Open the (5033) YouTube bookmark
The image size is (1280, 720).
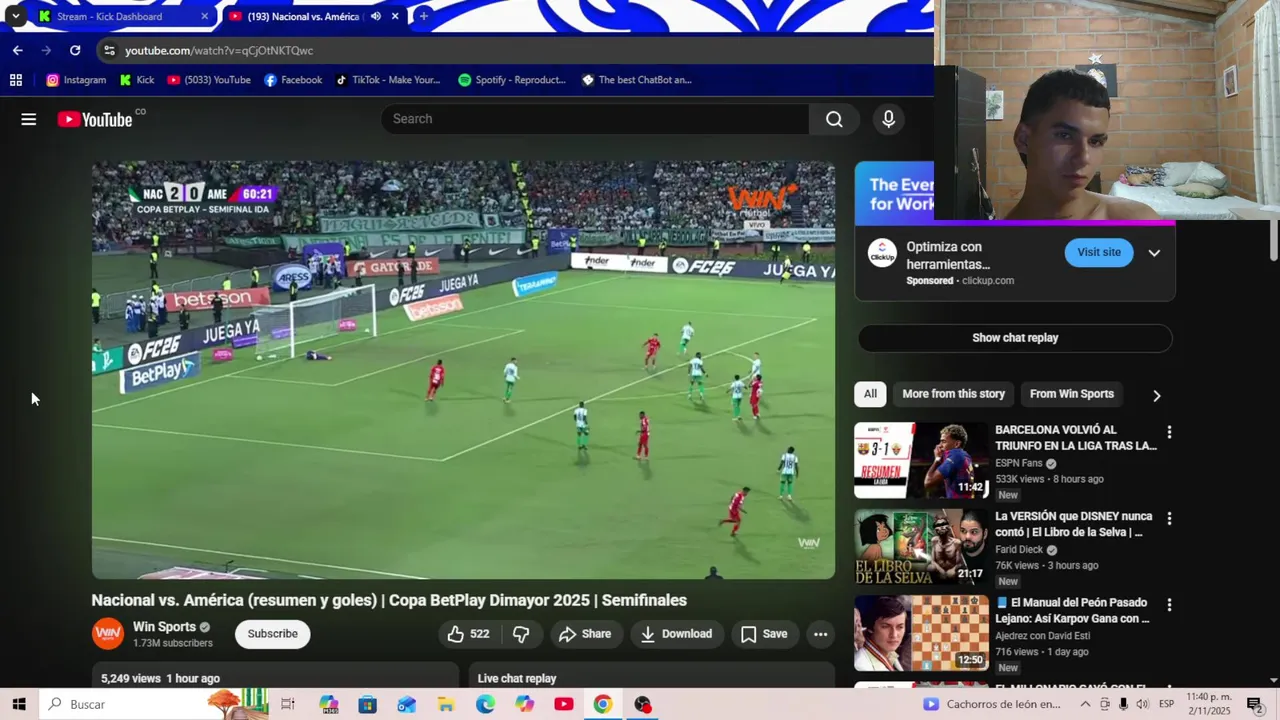point(209,80)
